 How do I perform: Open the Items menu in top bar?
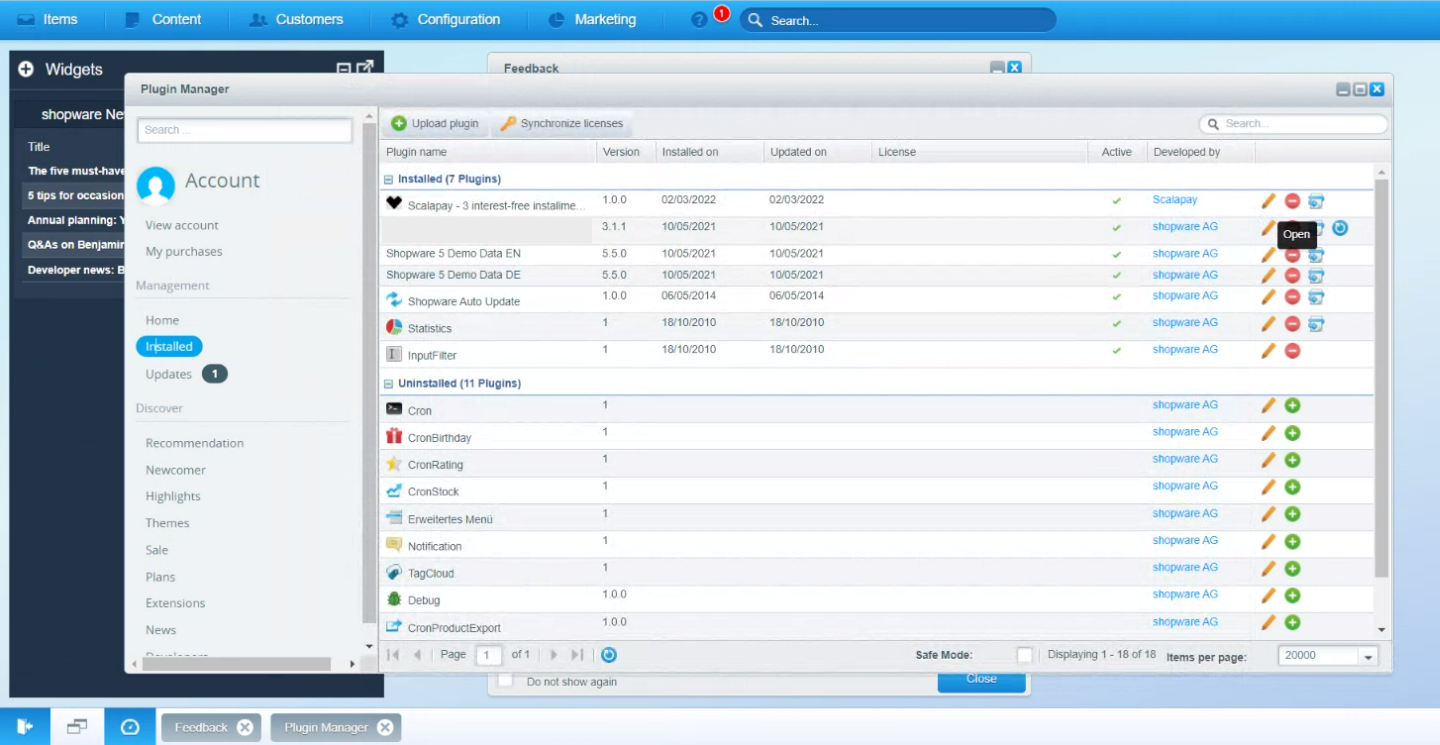[x=47, y=20]
